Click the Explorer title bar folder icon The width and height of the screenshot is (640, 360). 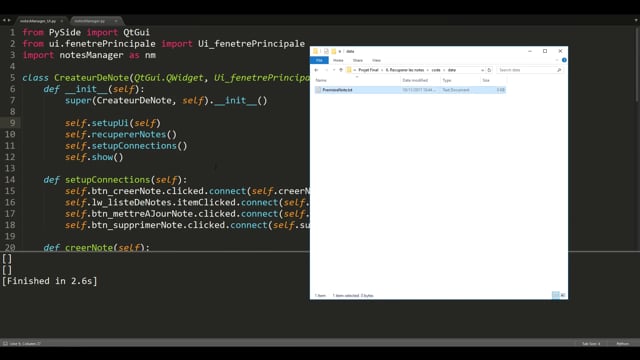315,51
